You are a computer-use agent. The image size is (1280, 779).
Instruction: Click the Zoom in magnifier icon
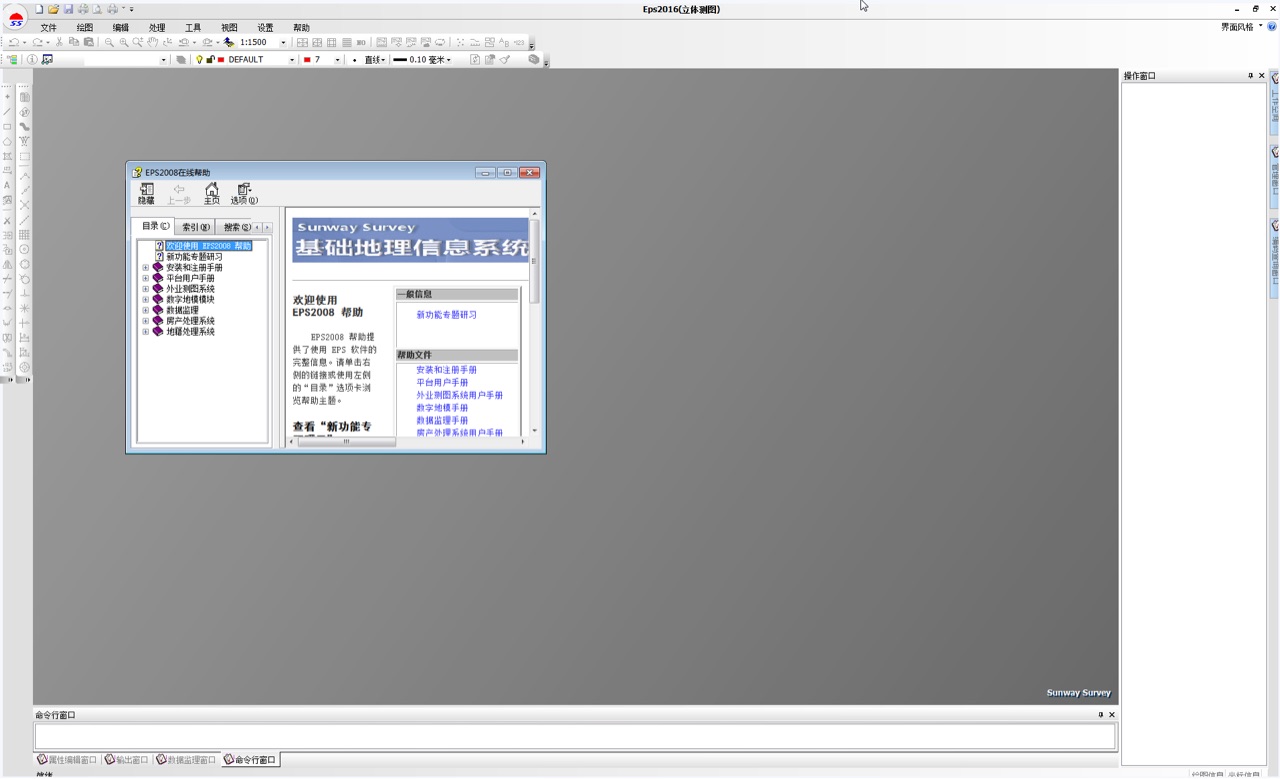pyautogui.click(x=123, y=42)
